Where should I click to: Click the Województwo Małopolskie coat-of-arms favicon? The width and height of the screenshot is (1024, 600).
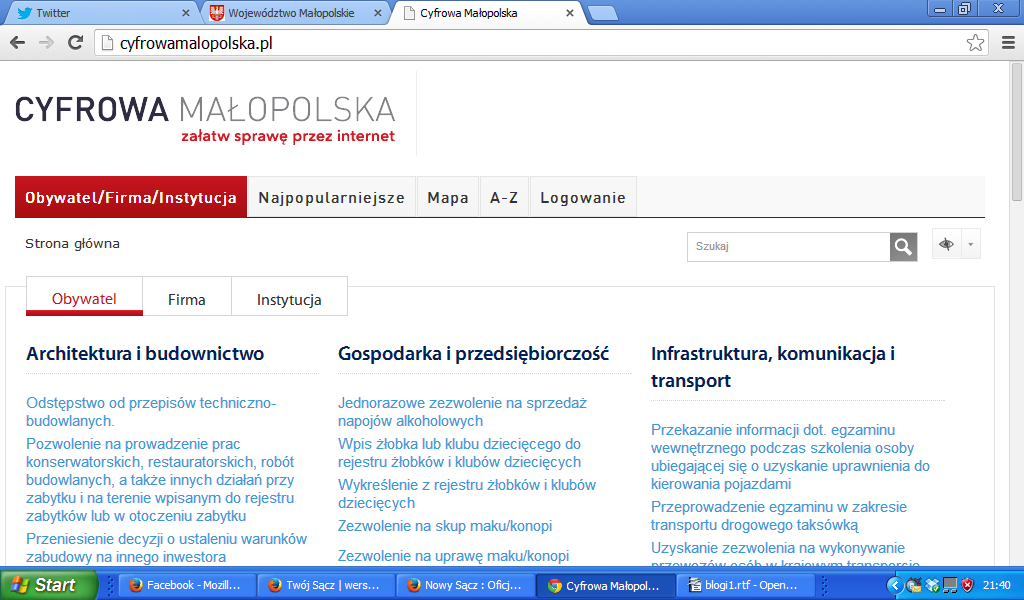(x=217, y=13)
